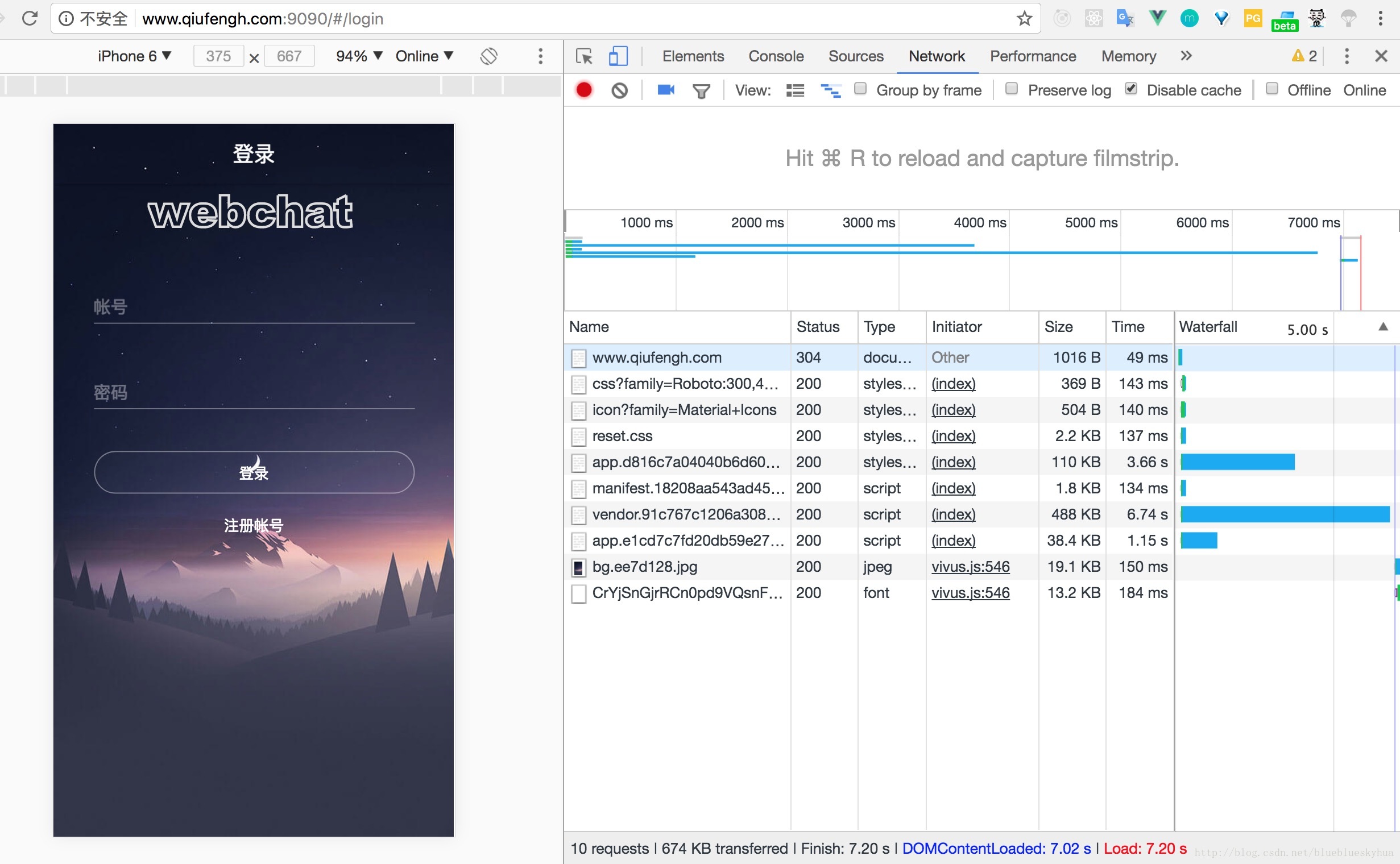Image resolution: width=1400 pixels, height=864 pixels.
Task: Toggle the Offline checkbox
Action: (1272, 90)
